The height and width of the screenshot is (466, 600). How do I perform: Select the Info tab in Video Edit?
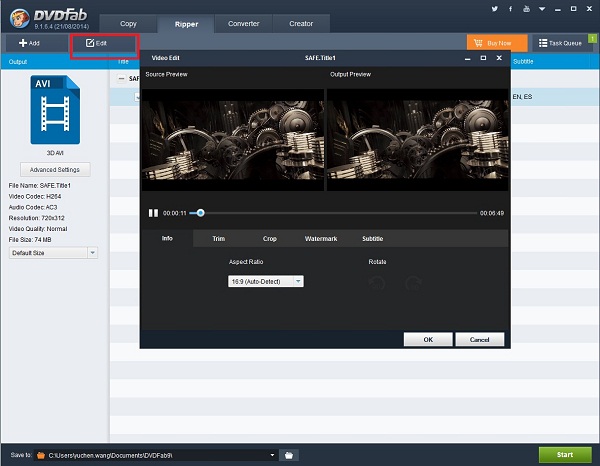[x=167, y=238]
